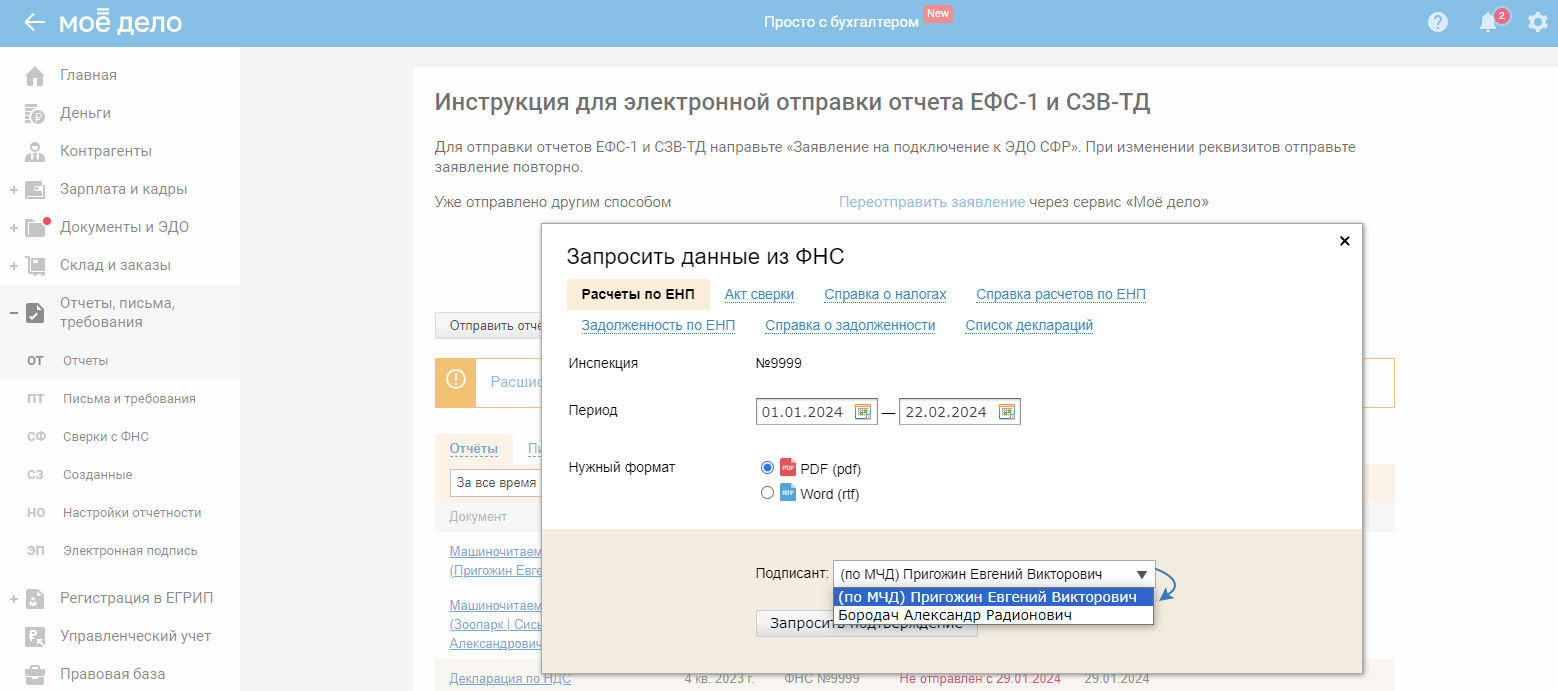Select Word (rtf) format radio button

pyautogui.click(x=768, y=493)
